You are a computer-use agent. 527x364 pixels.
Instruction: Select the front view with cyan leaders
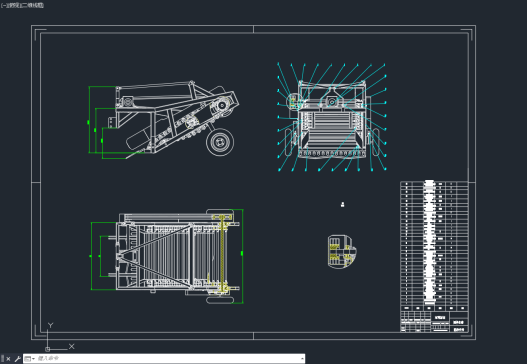[332, 117]
